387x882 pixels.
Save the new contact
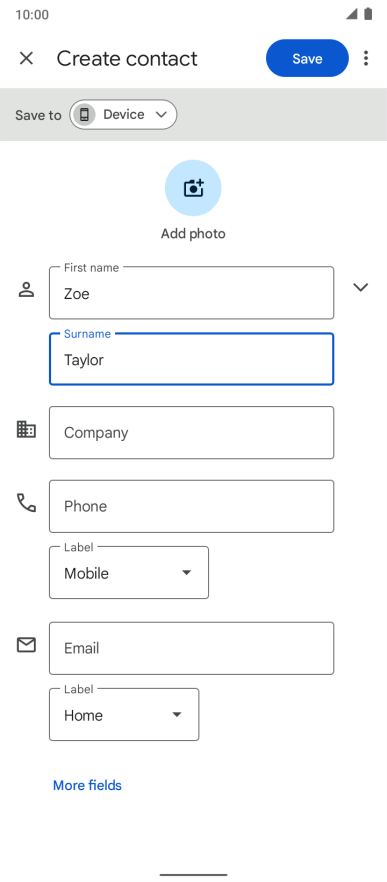(307, 58)
